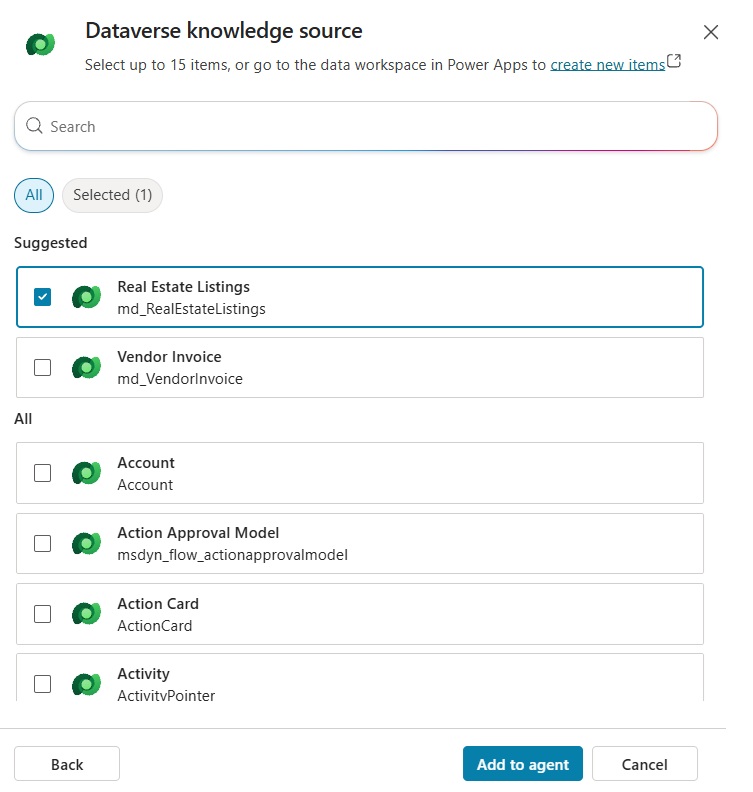753x792 pixels.
Task: Click the Dataverse icon in the Account row
Action: coord(86,473)
